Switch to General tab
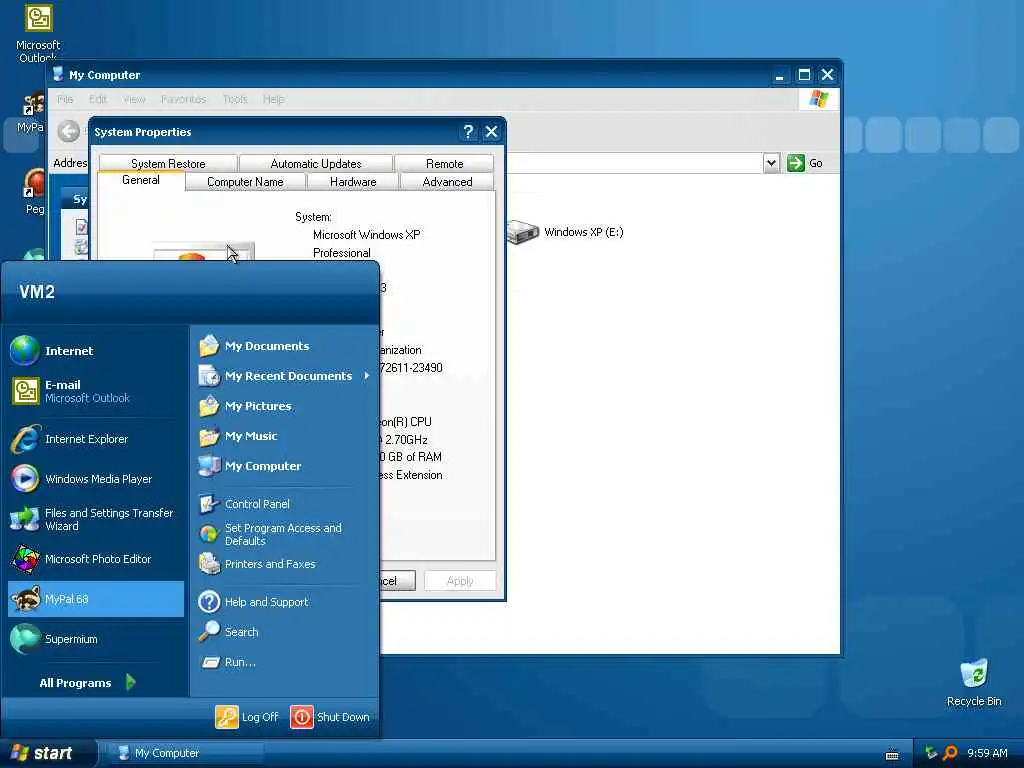The image size is (1024, 768). (x=141, y=180)
